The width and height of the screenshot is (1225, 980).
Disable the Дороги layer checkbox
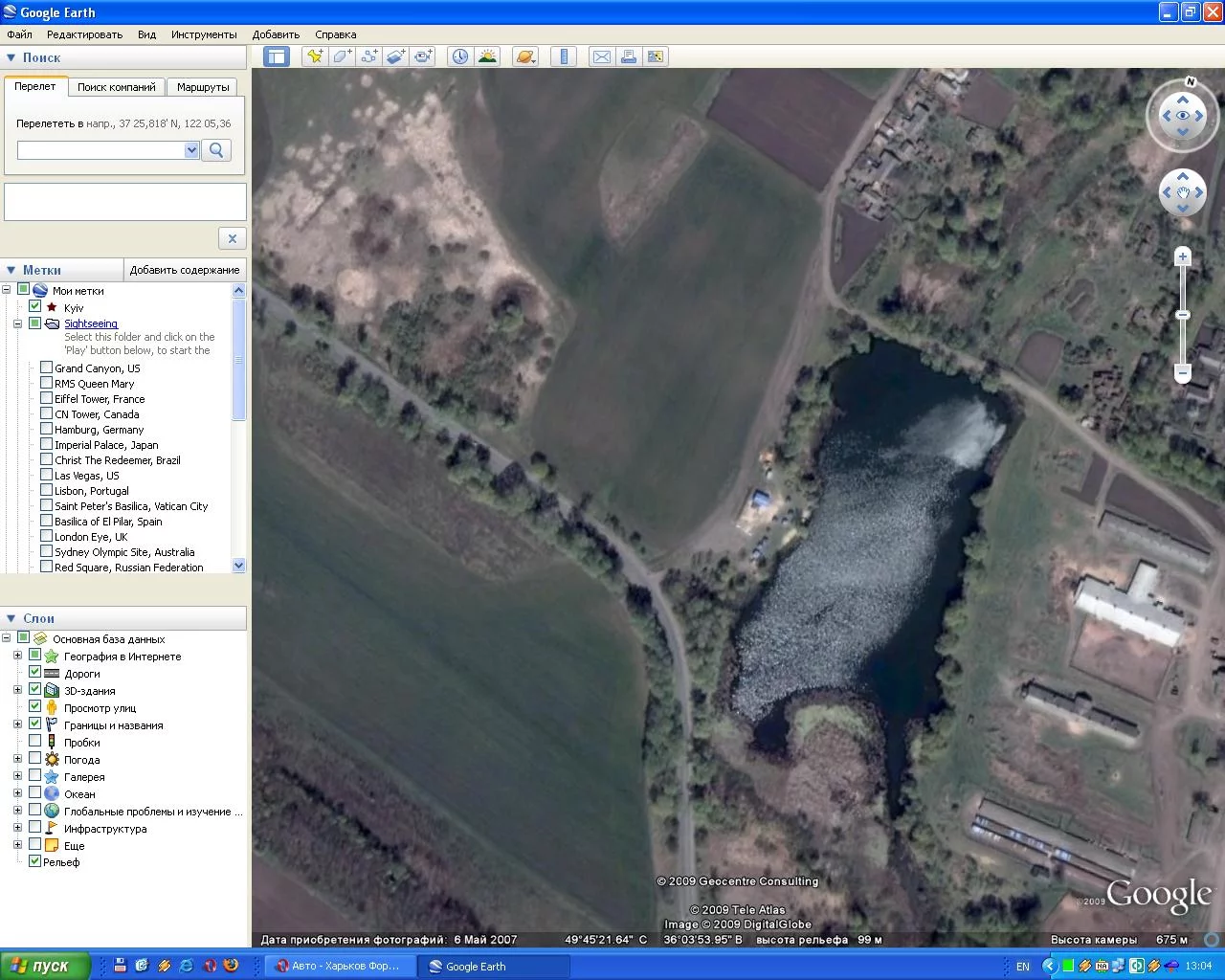tap(35, 673)
